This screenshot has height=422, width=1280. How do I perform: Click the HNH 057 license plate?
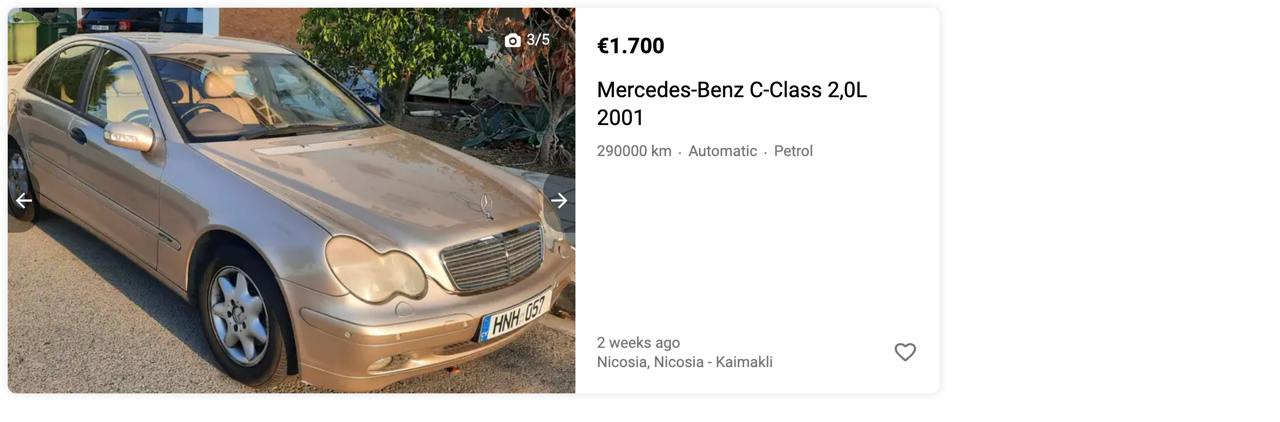514,316
